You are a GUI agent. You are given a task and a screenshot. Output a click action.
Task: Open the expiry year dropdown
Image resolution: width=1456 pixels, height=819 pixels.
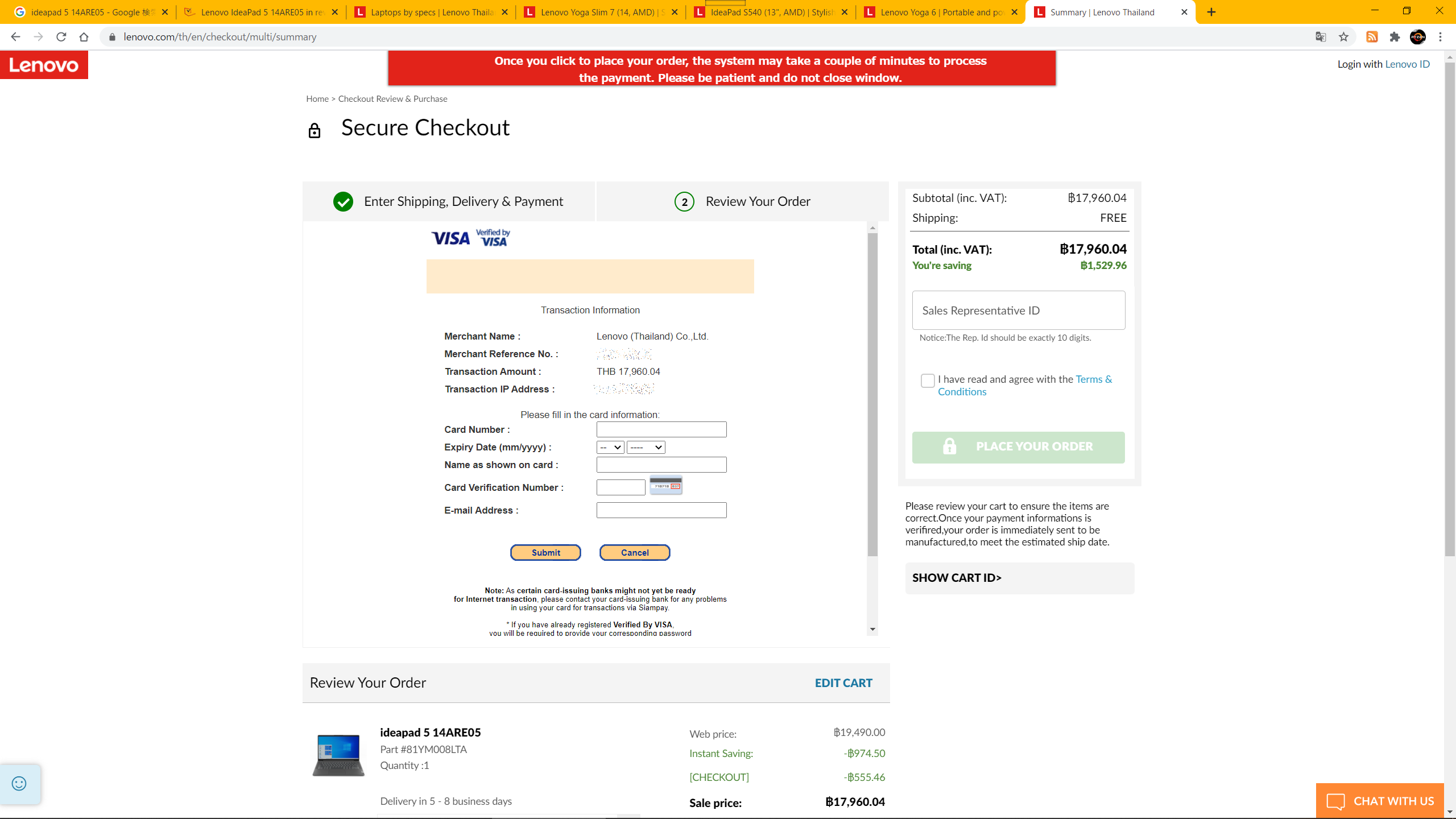[646, 448]
